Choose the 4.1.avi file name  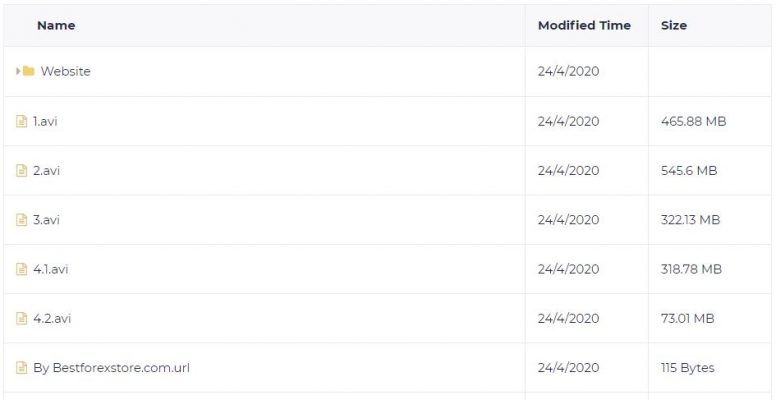coord(50,269)
